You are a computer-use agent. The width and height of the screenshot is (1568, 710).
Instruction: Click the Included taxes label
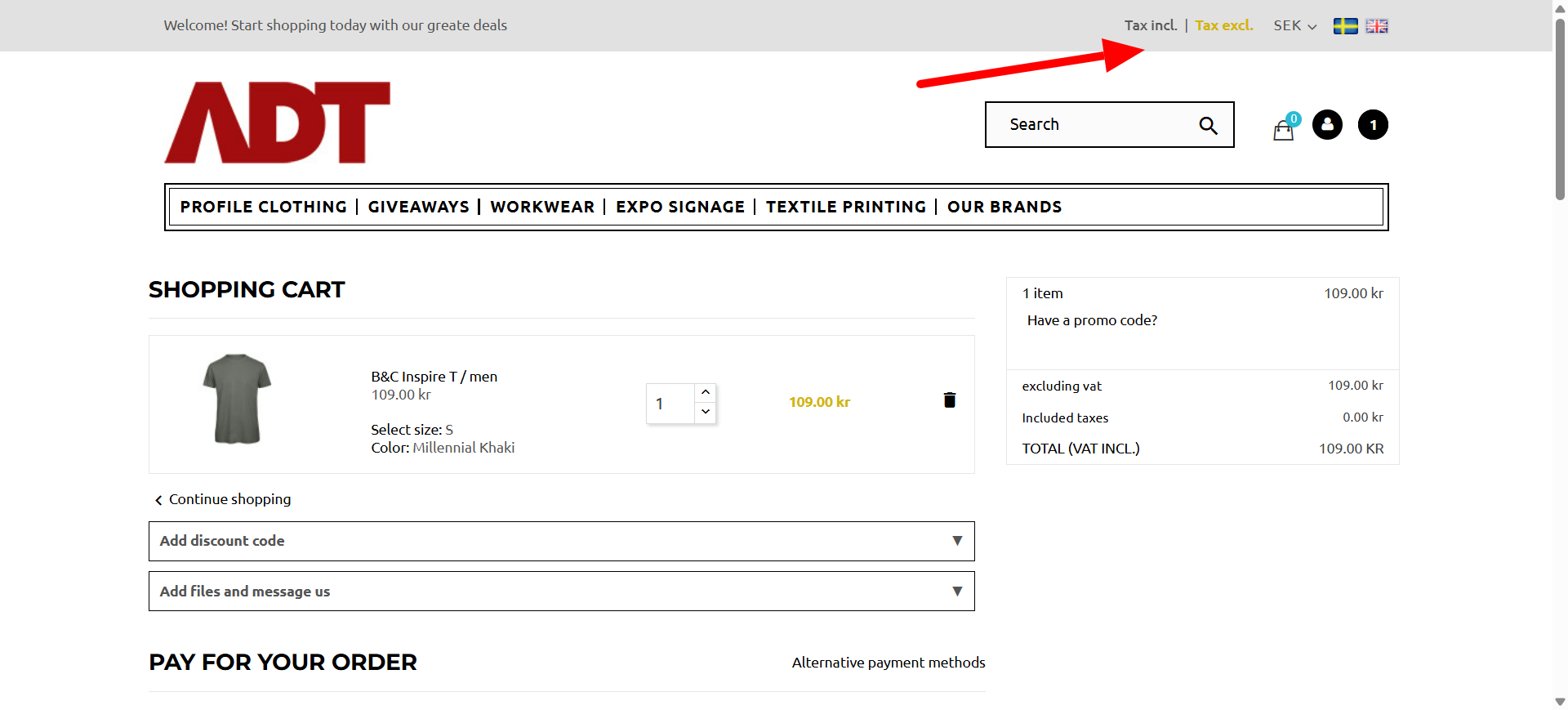tap(1065, 418)
